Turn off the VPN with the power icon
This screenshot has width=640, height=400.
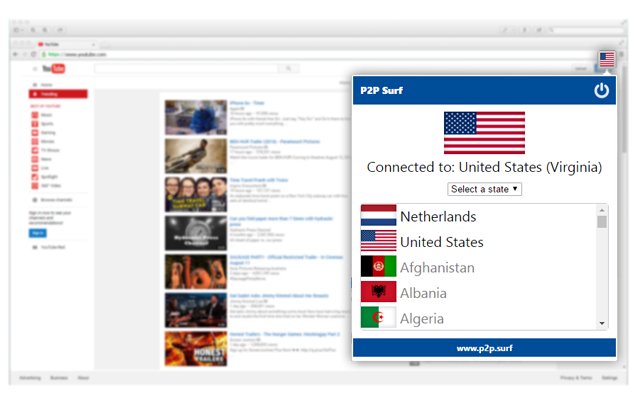pos(601,90)
